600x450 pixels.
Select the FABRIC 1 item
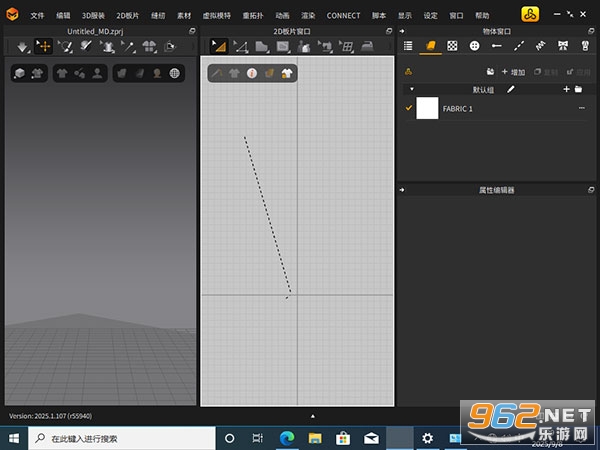(496, 109)
